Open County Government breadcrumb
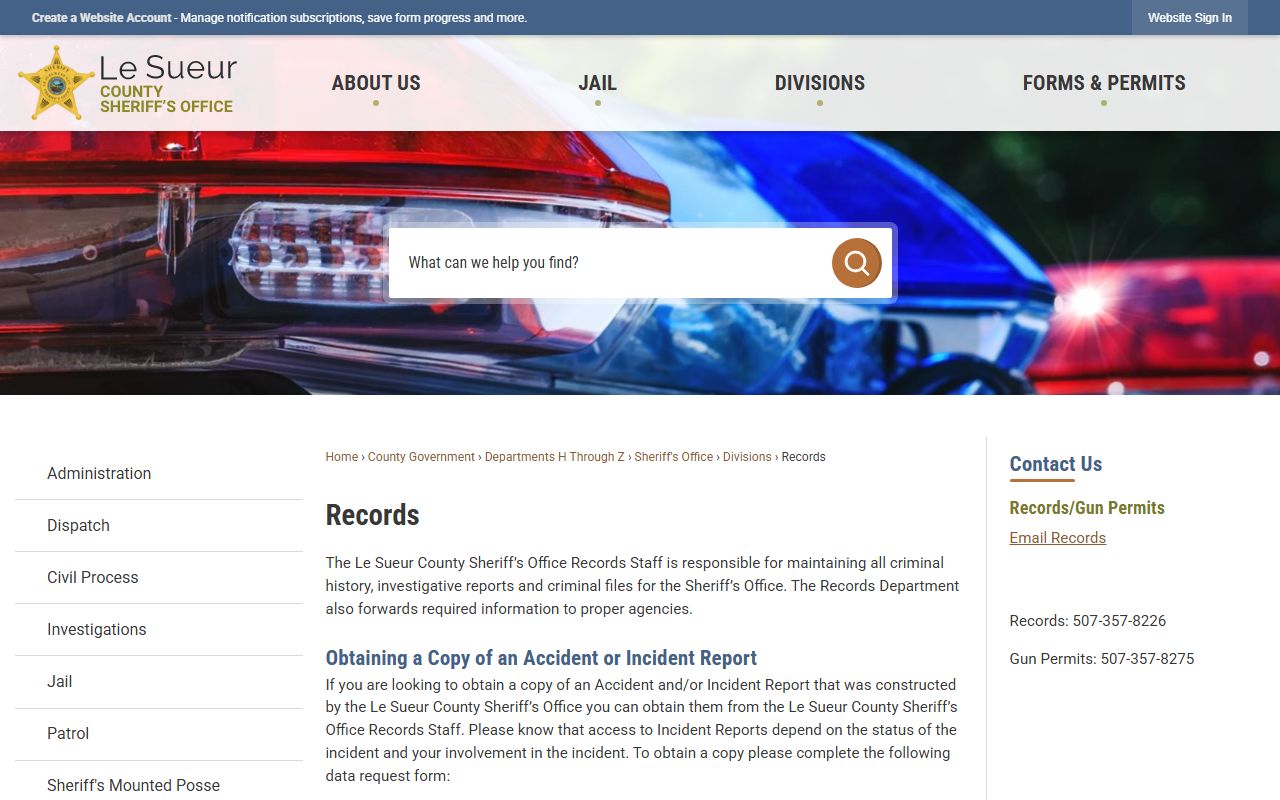This screenshot has height=800, width=1280. (x=421, y=457)
